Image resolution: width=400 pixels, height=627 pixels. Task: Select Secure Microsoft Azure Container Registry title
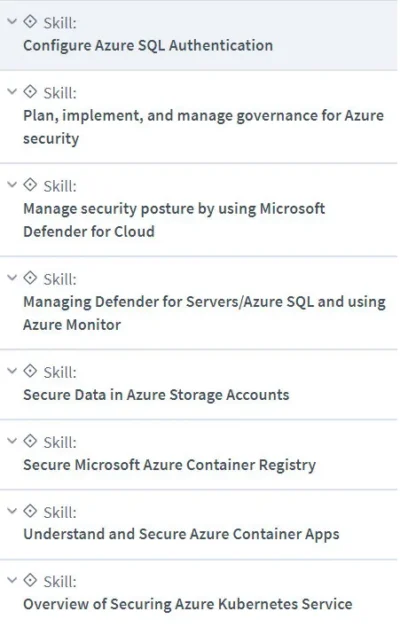[170, 465]
